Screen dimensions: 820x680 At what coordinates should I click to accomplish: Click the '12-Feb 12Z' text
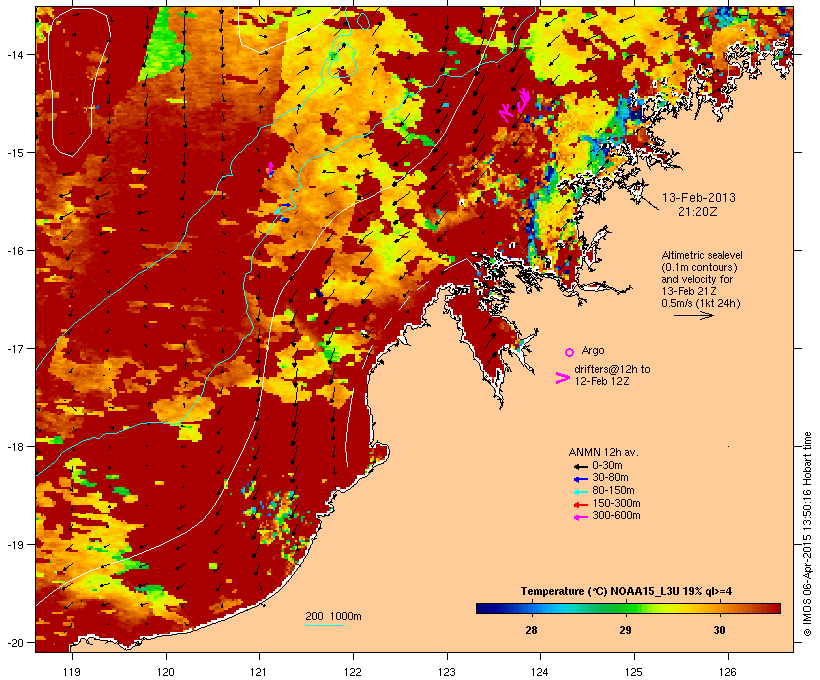click(602, 381)
